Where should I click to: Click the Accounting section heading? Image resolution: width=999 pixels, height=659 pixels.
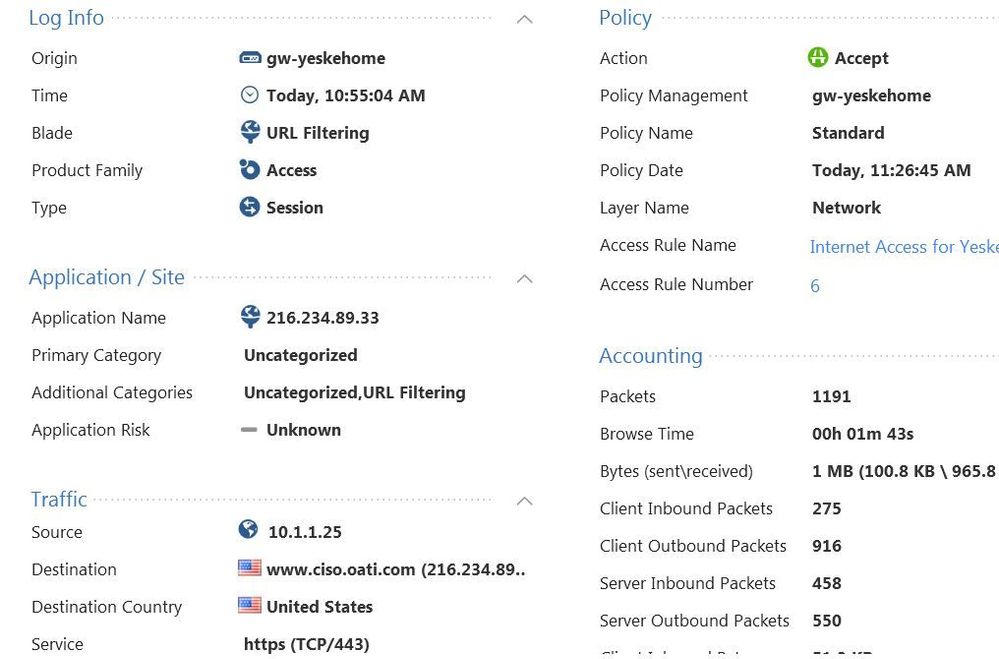point(650,356)
